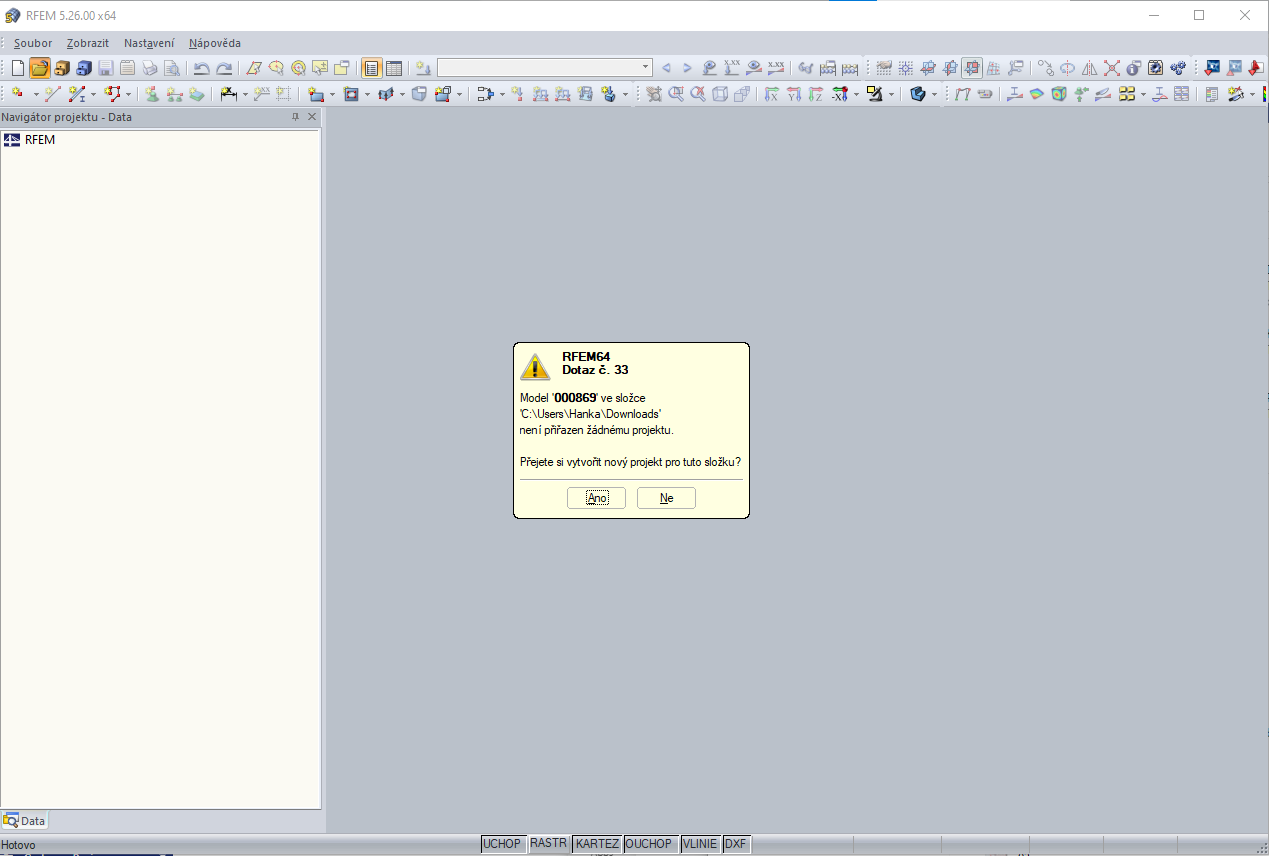Click the next load case right arrow
Image resolution: width=1269 pixels, height=856 pixels.
(x=687, y=68)
